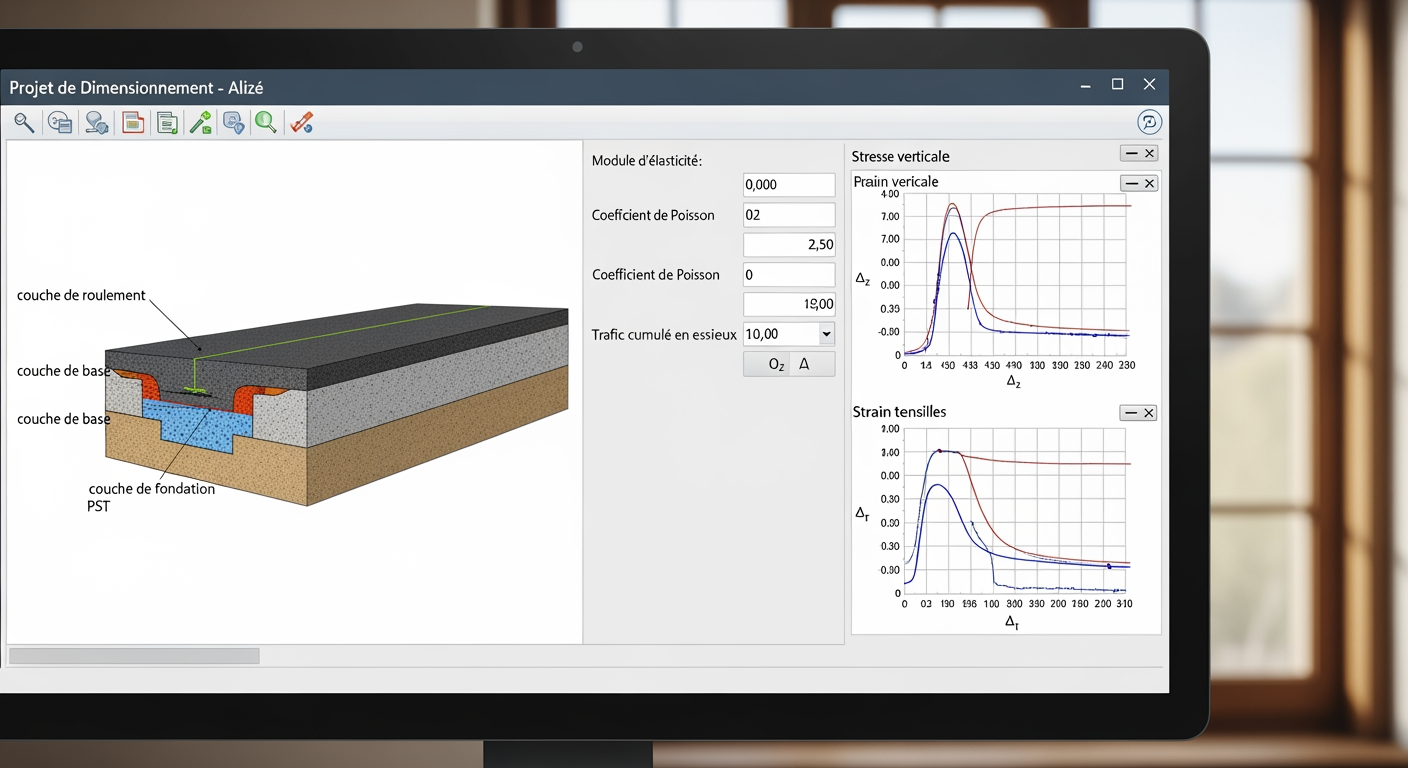Click the Module d'élasticité input field
This screenshot has width=1408, height=768.
[x=788, y=185]
